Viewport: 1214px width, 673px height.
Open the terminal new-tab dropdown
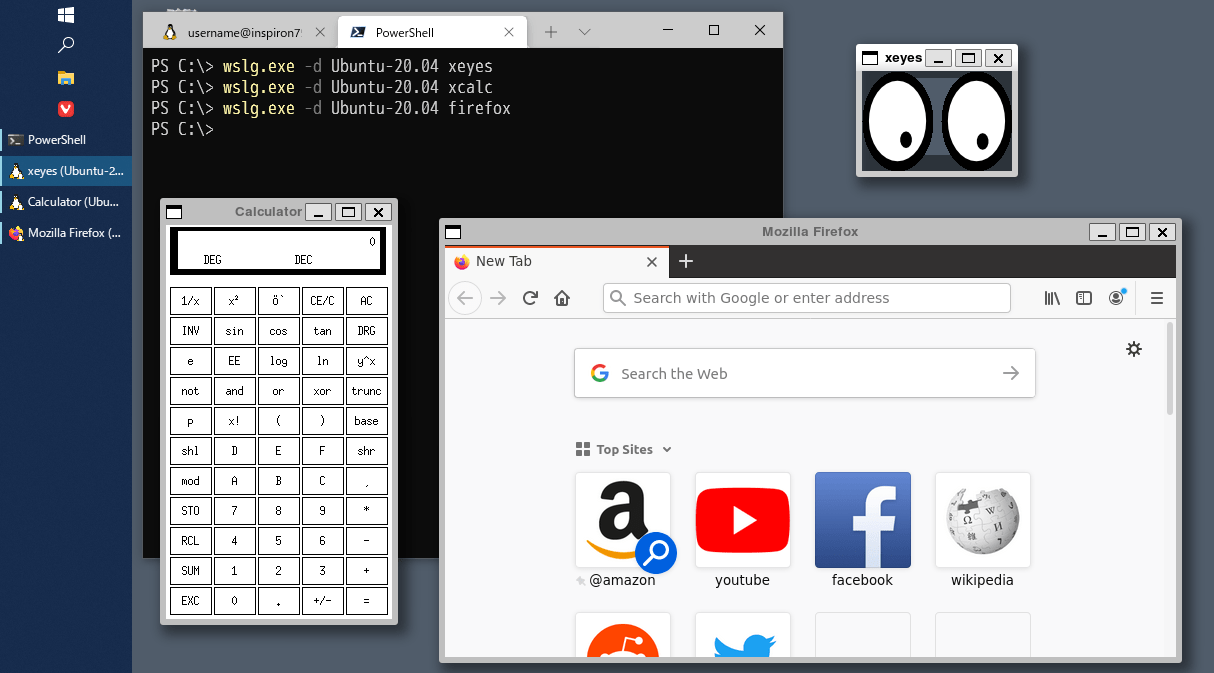coord(585,31)
